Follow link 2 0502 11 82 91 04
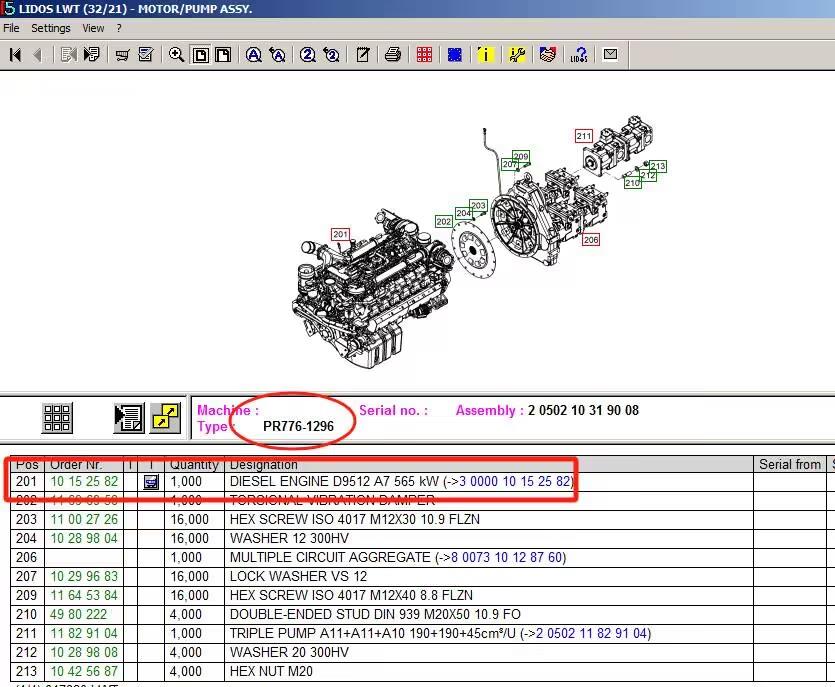The height and width of the screenshot is (687, 835). coord(591,634)
